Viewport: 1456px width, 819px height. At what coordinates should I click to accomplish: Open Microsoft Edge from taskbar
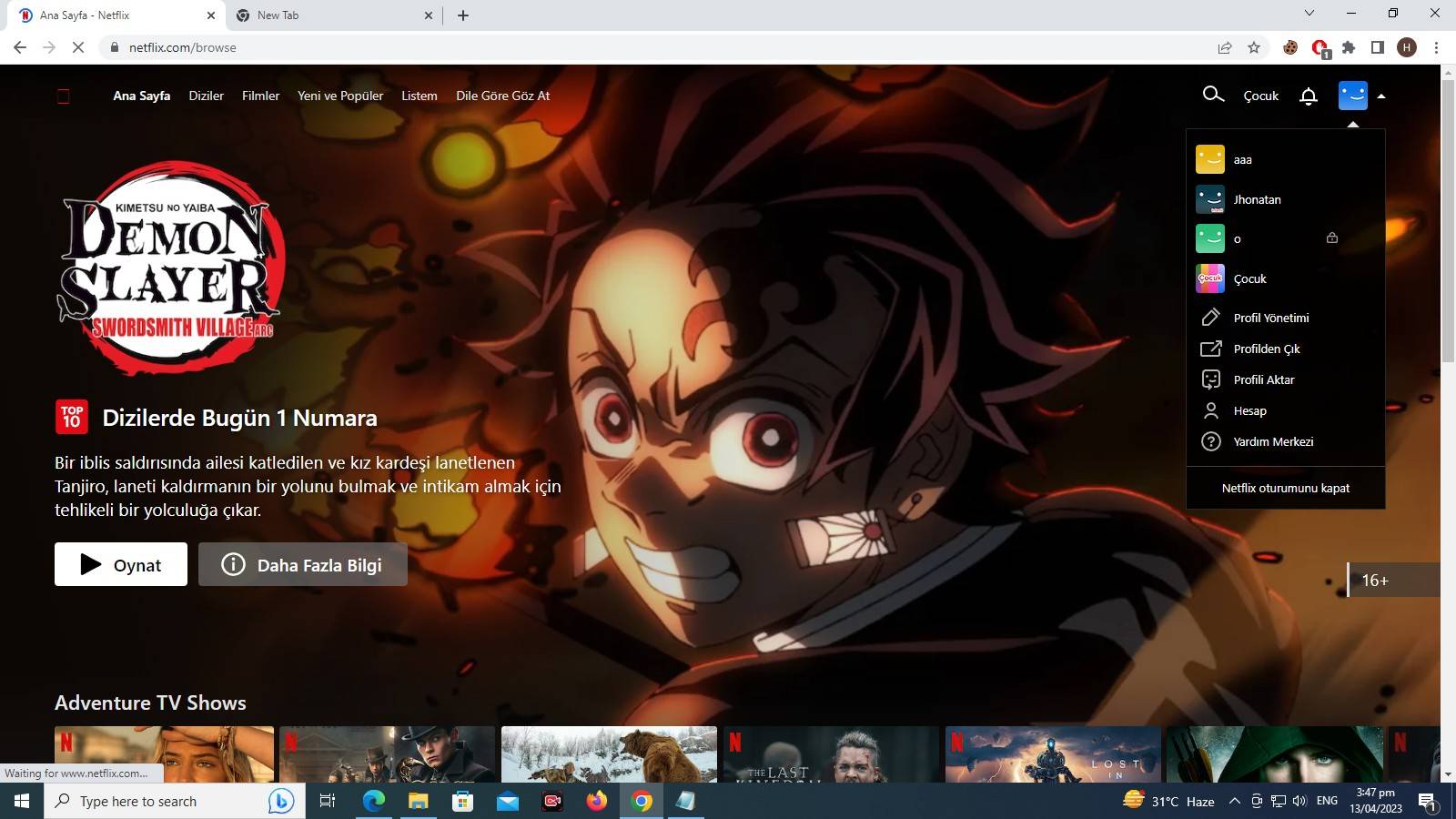click(374, 801)
